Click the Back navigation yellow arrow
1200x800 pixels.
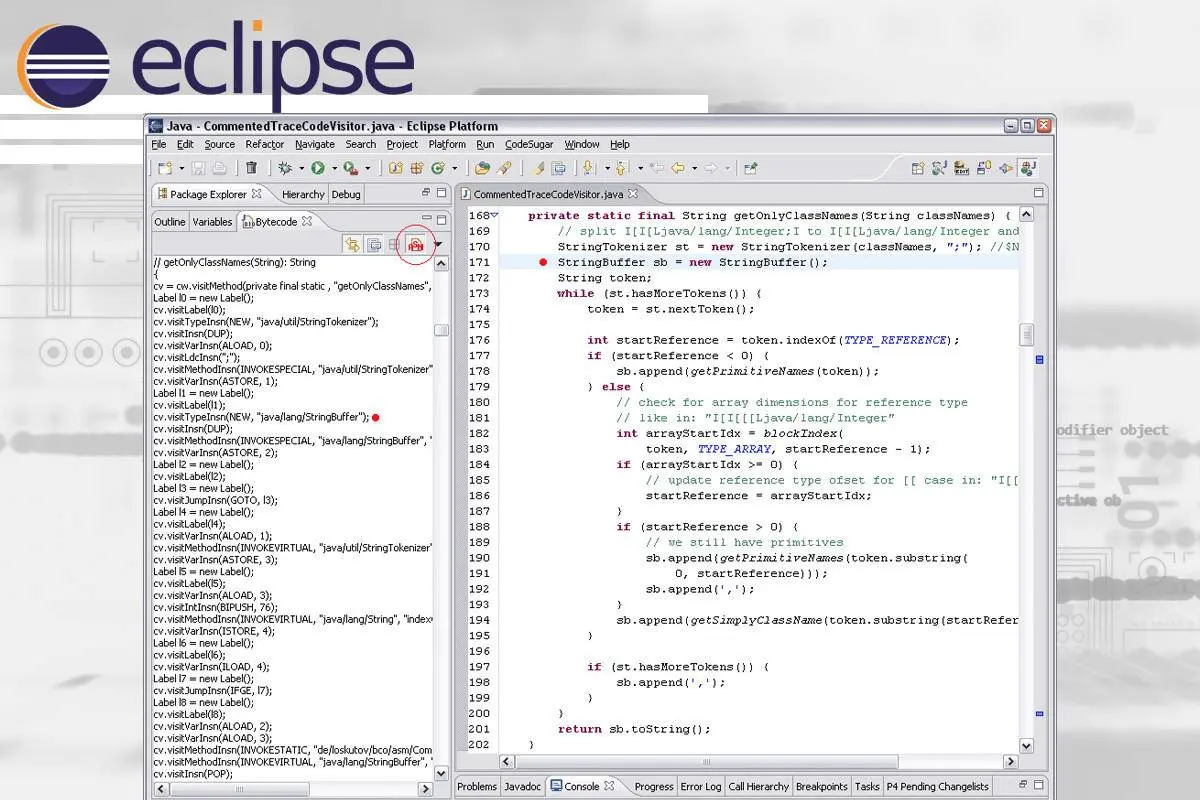pos(677,168)
